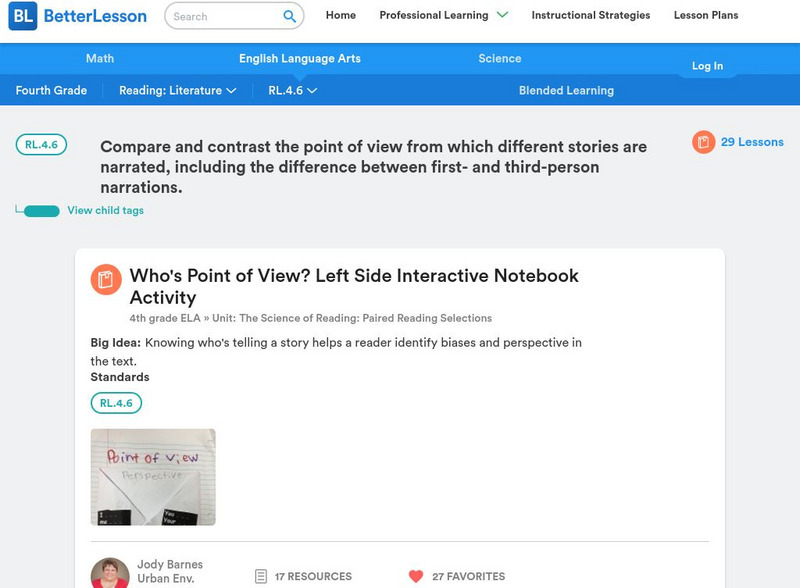Click the orange lessons count icon
Viewport: 800px width, 588px height.
click(x=703, y=142)
